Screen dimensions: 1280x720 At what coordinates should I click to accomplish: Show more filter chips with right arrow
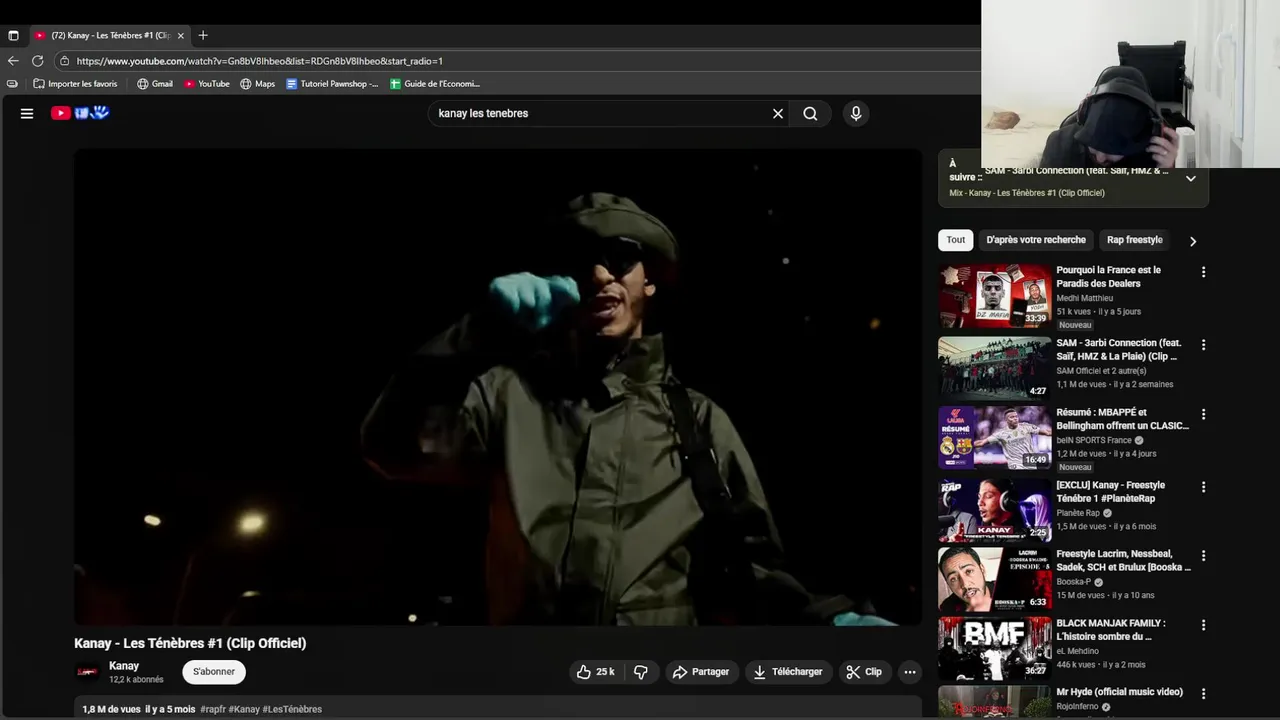click(1193, 241)
